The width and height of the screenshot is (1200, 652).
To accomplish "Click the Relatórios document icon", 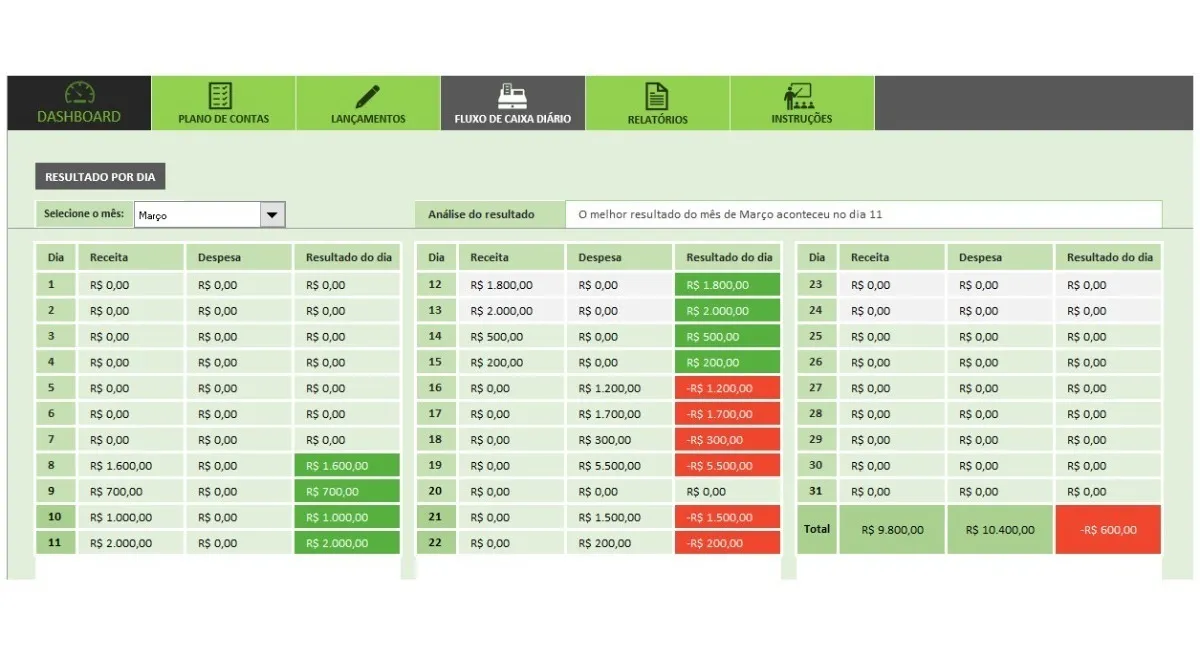I will click(656, 96).
